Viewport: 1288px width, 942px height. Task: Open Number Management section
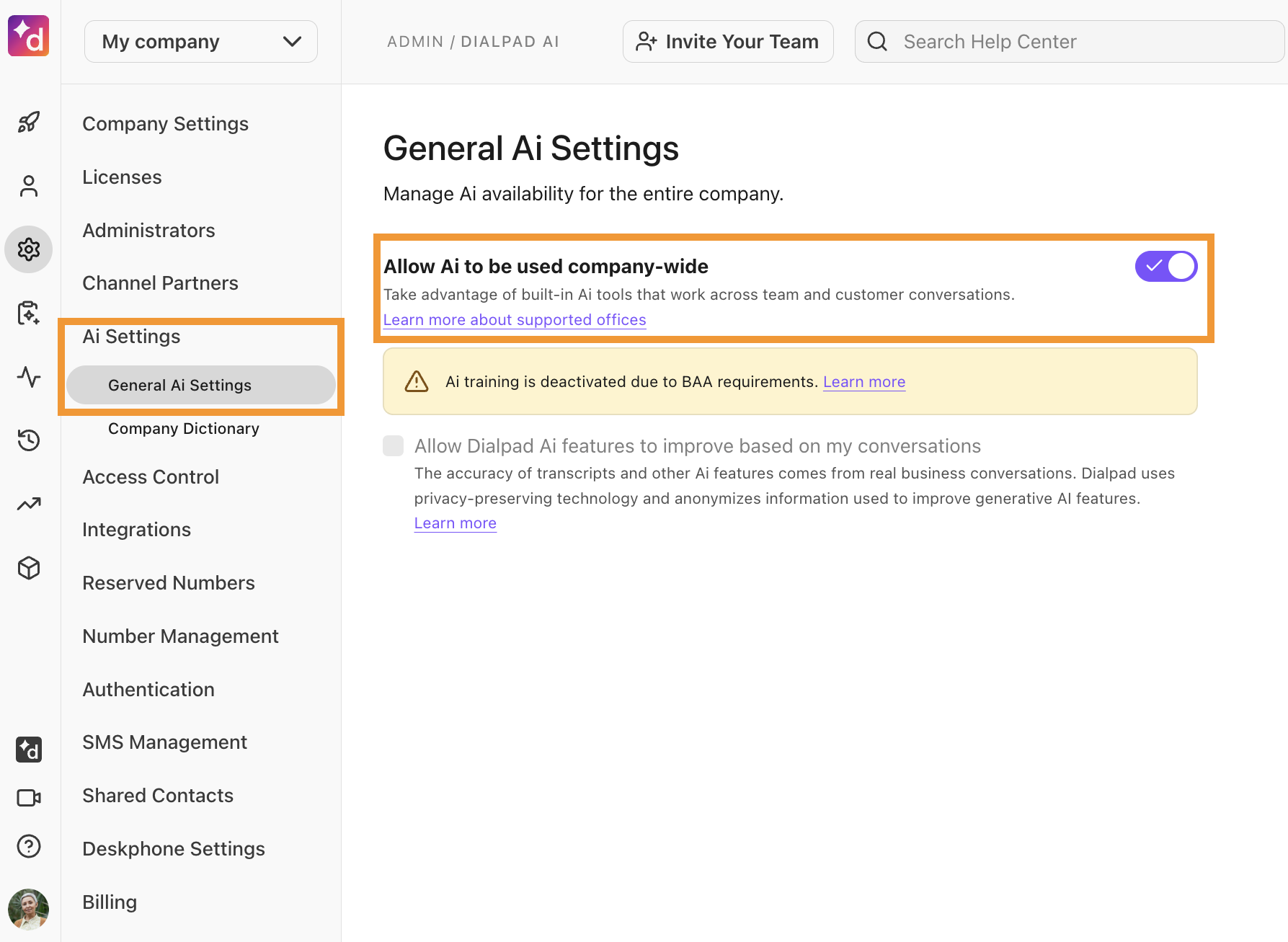tap(180, 636)
